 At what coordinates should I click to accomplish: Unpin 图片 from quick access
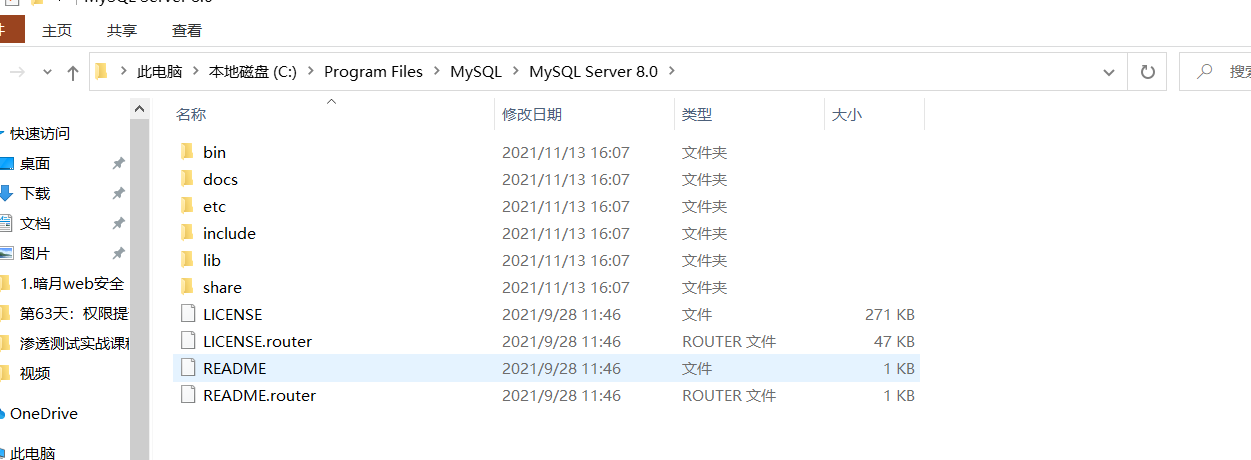pos(118,254)
